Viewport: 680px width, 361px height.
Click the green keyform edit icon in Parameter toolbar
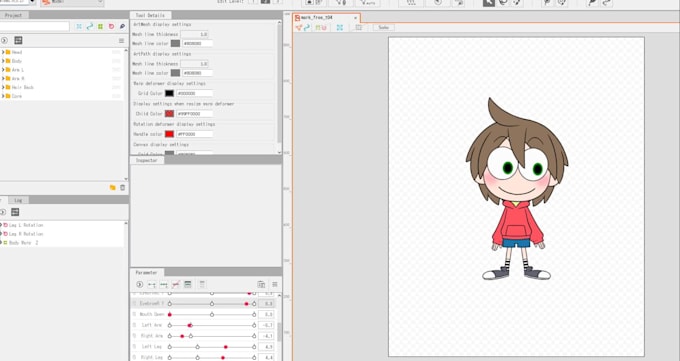click(x=188, y=285)
